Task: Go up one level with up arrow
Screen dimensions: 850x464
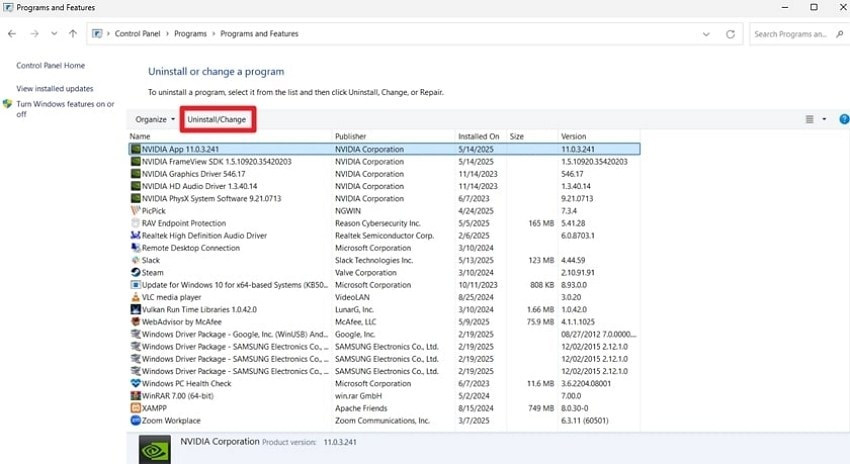Action: pos(73,34)
